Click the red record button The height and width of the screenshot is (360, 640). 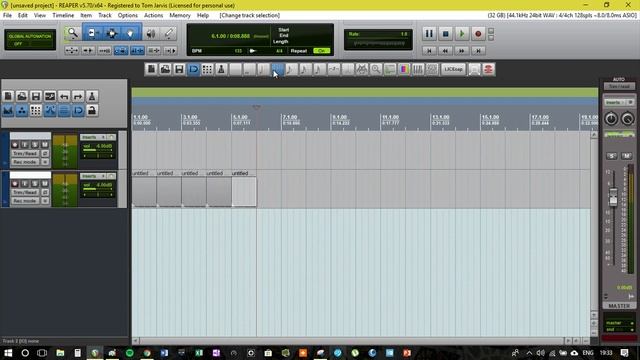478,33
